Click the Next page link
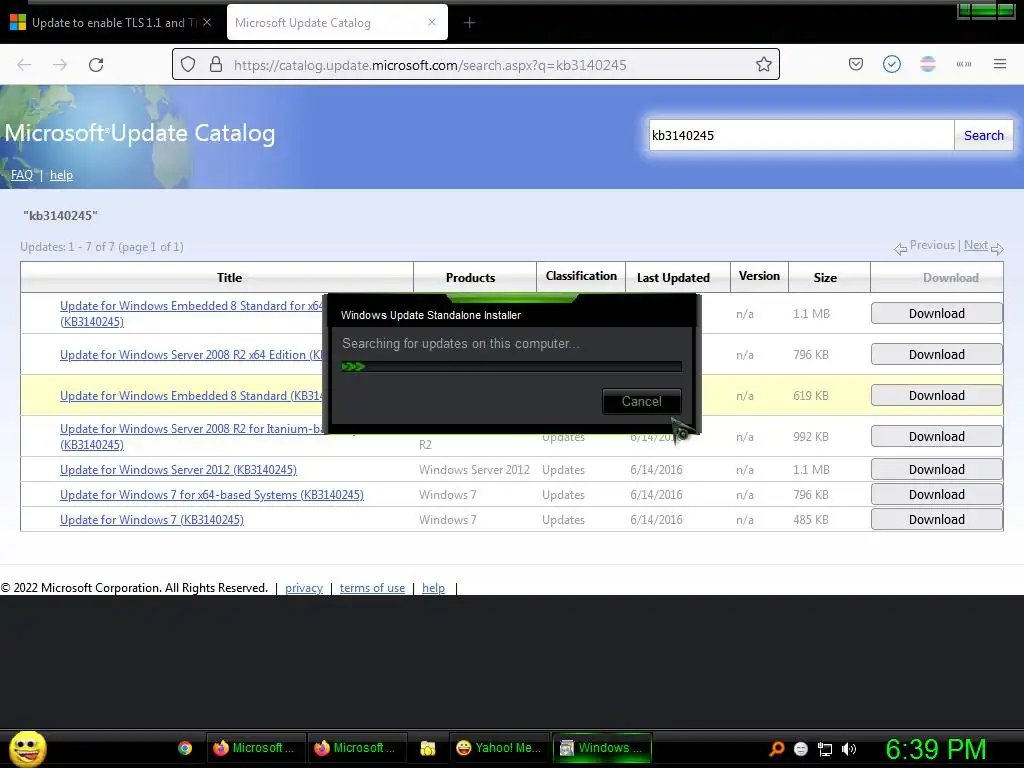The image size is (1024, 768). 976,245
